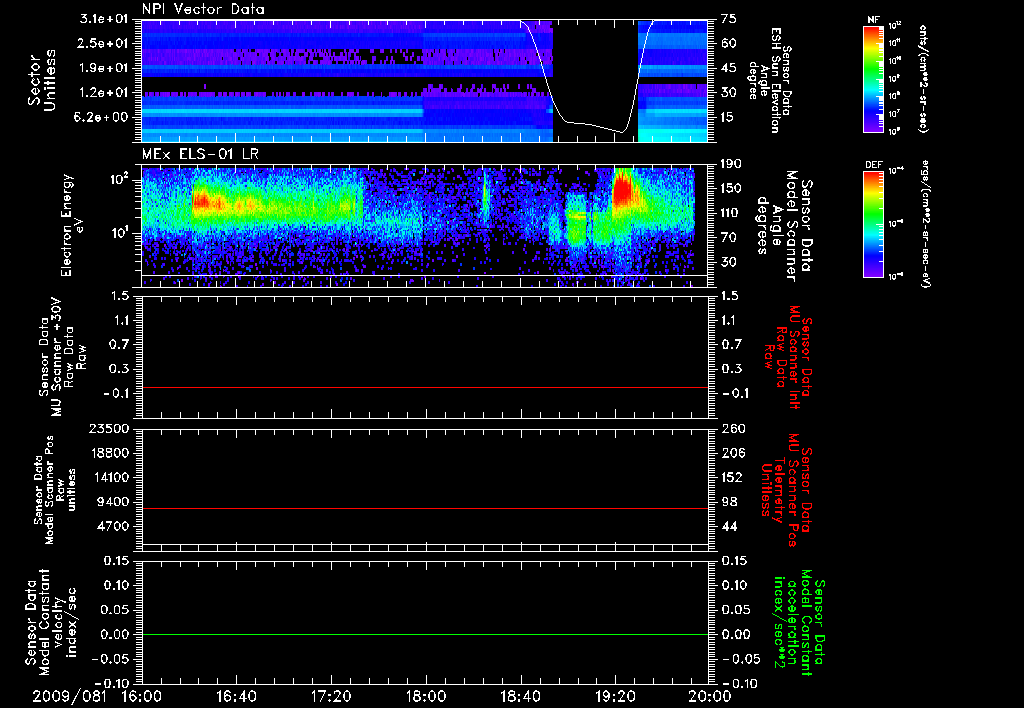Click the "110" scanner angle tick label
1024x708 pixels.
[x=732, y=213]
